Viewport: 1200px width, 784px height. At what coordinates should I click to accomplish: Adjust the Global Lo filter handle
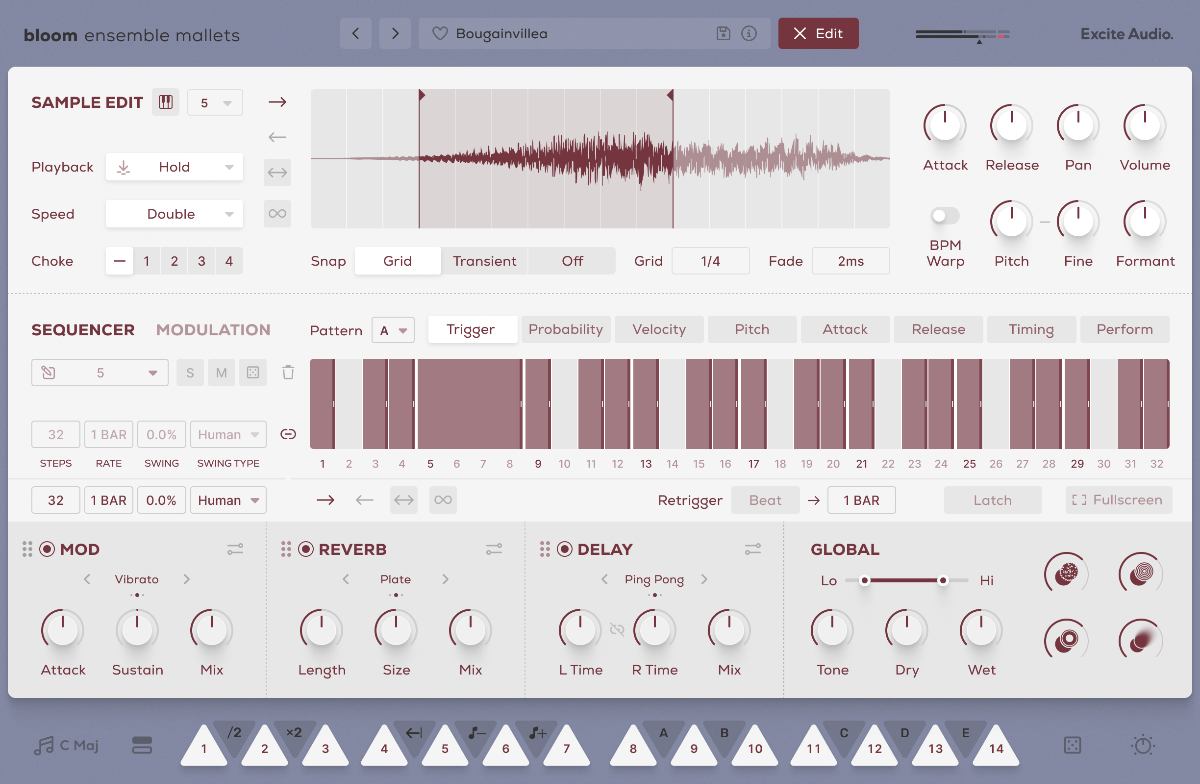click(x=865, y=580)
